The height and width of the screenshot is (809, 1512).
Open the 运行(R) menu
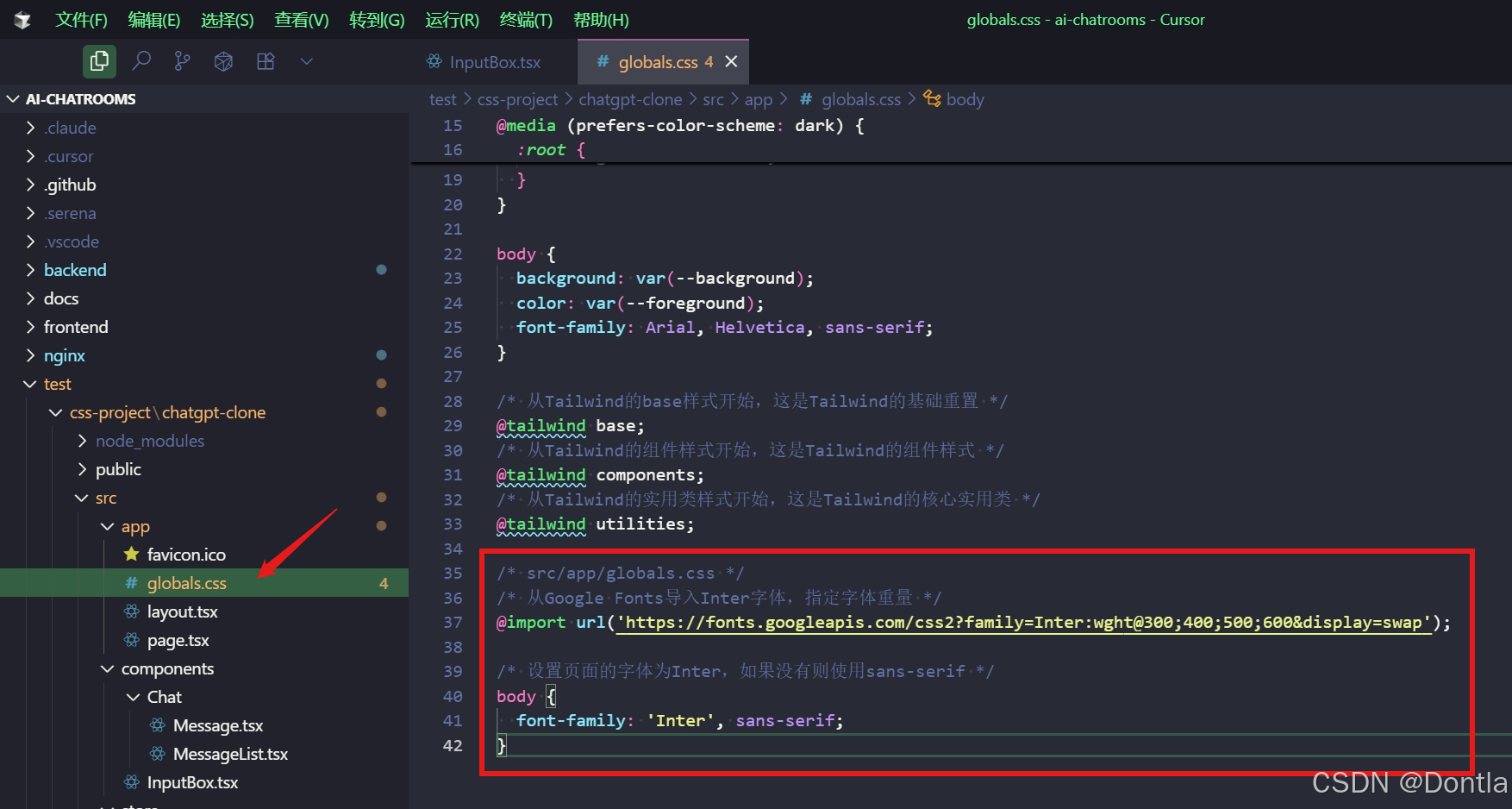click(452, 20)
